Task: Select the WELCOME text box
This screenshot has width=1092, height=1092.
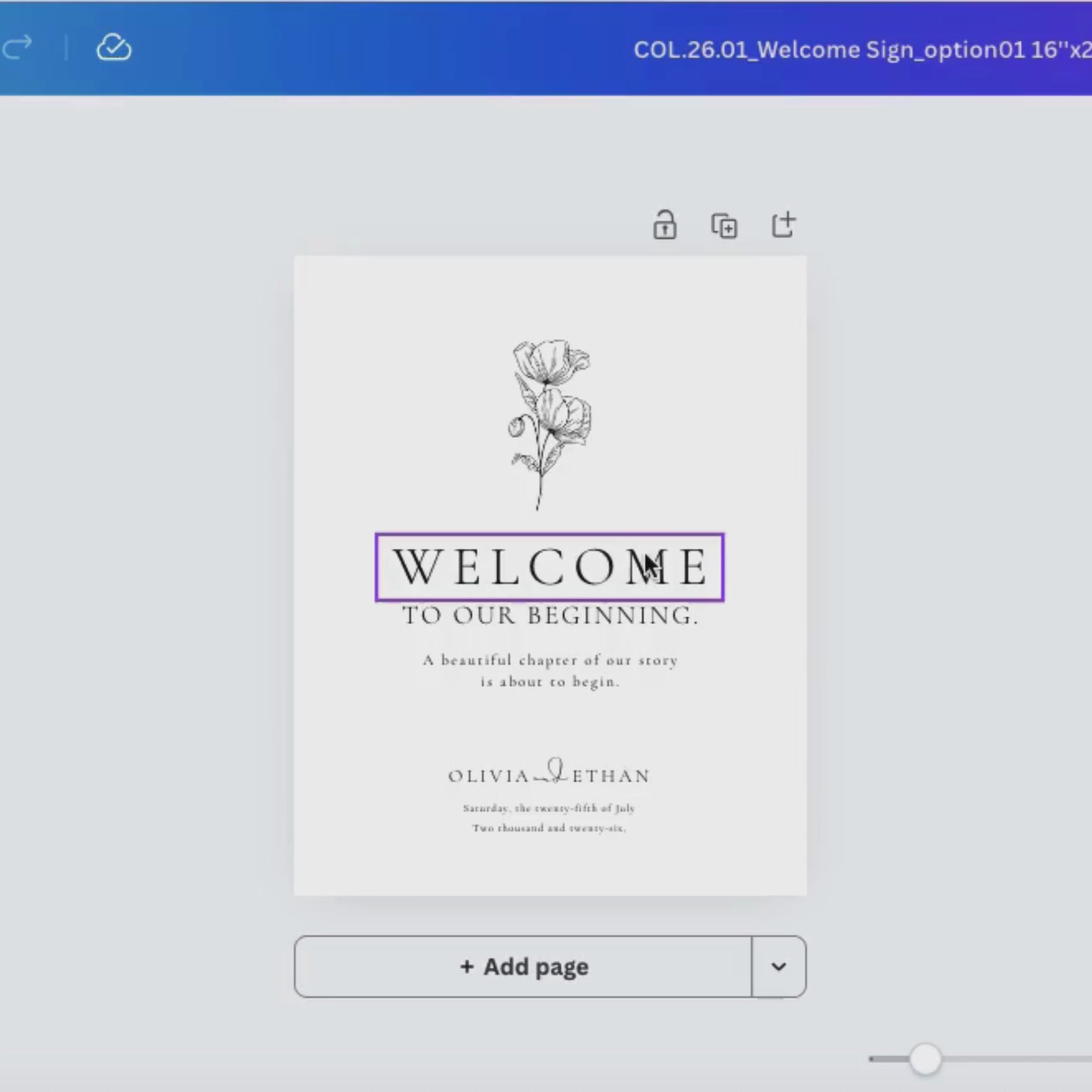Action: [549, 567]
